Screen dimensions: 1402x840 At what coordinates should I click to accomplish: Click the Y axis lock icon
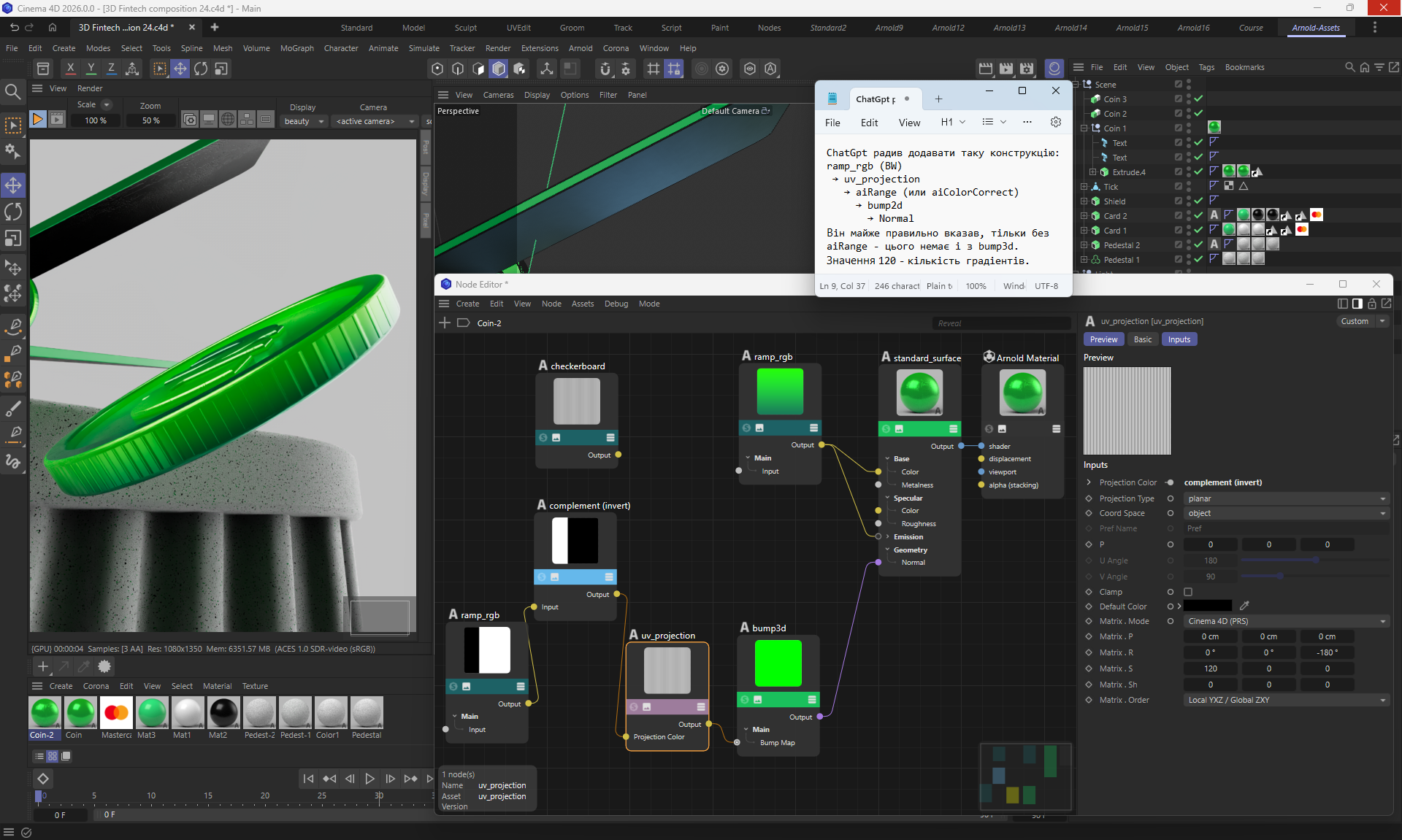pos(91,69)
